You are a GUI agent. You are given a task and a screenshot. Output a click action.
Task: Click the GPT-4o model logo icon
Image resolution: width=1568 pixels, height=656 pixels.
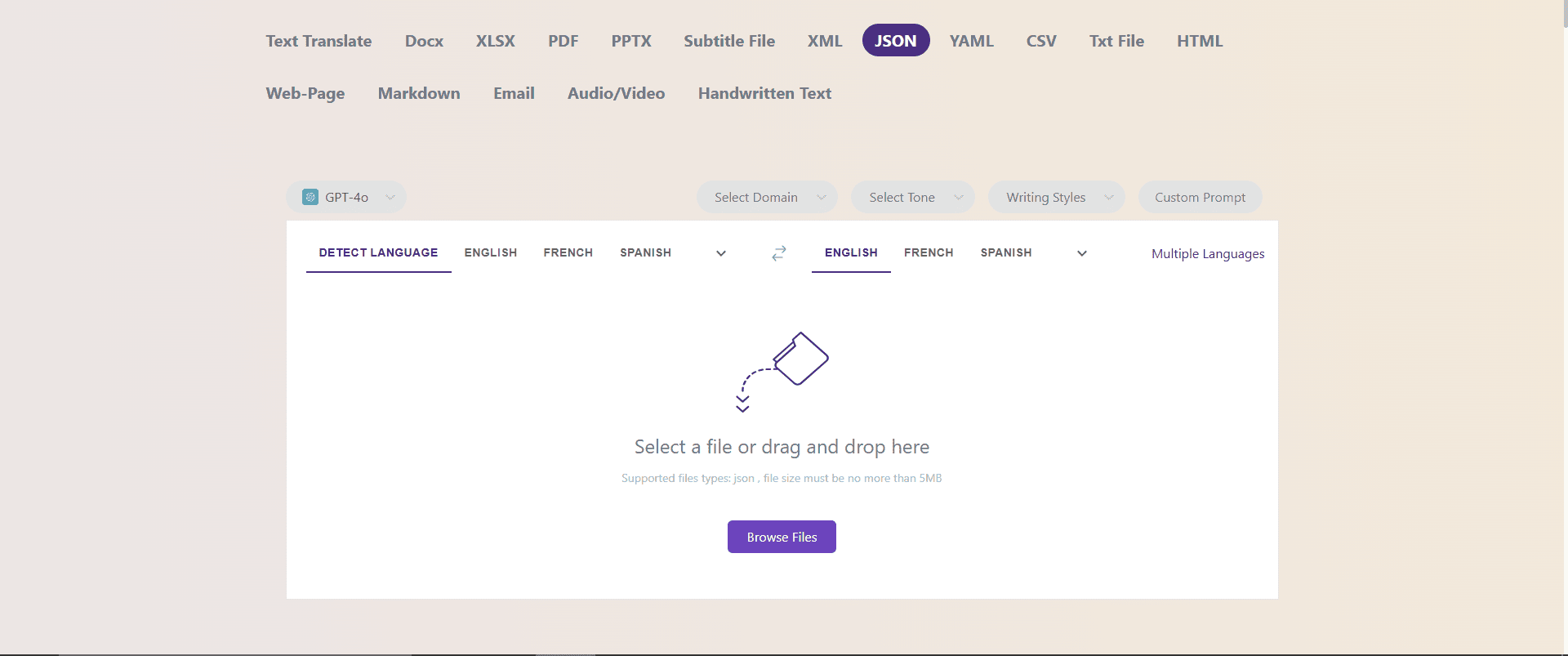point(310,197)
